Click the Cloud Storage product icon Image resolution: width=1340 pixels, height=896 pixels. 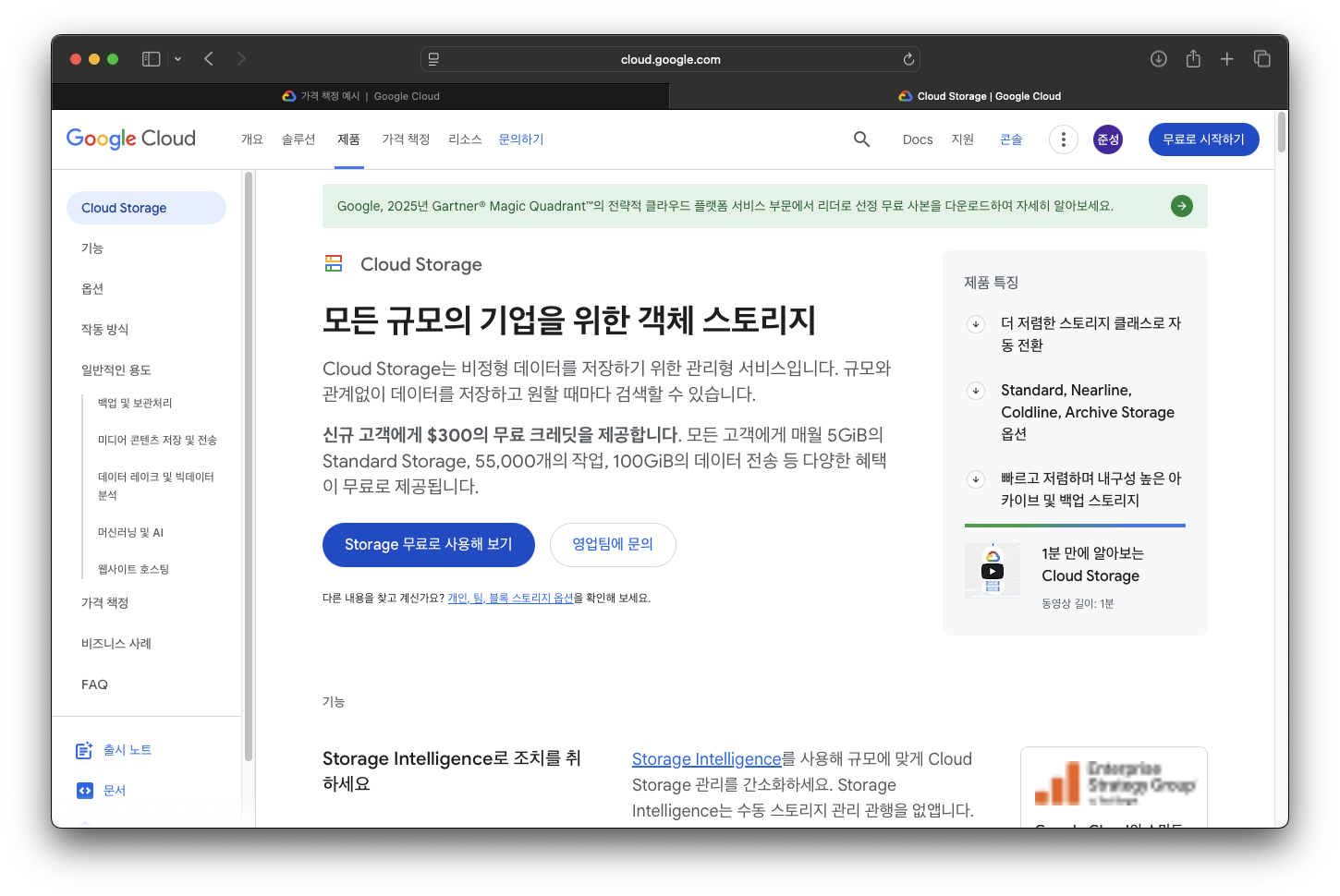[x=334, y=264]
